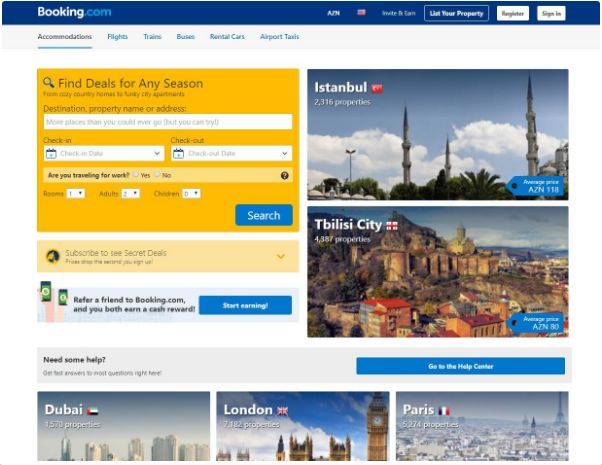
Task: Open the Rooms dropdown
Action: point(76,194)
